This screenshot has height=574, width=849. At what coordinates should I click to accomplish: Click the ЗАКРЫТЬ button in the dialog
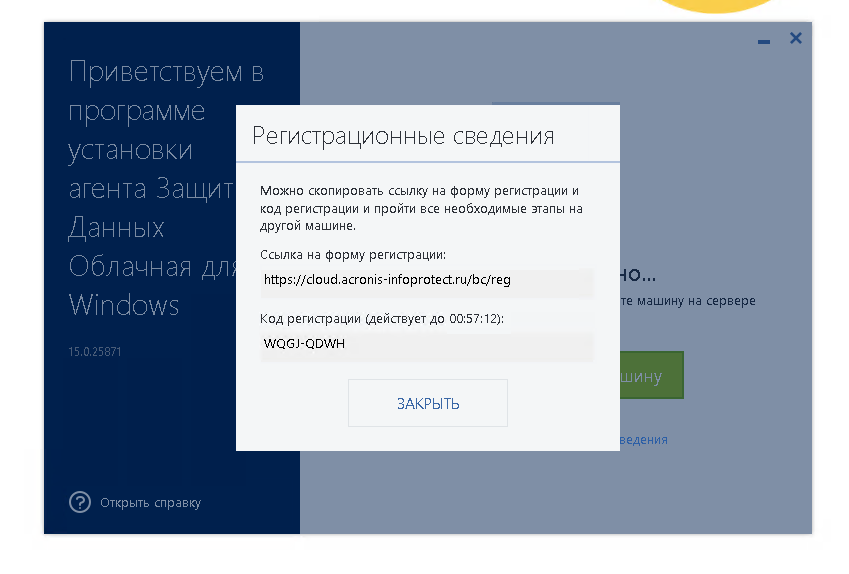[428, 403]
